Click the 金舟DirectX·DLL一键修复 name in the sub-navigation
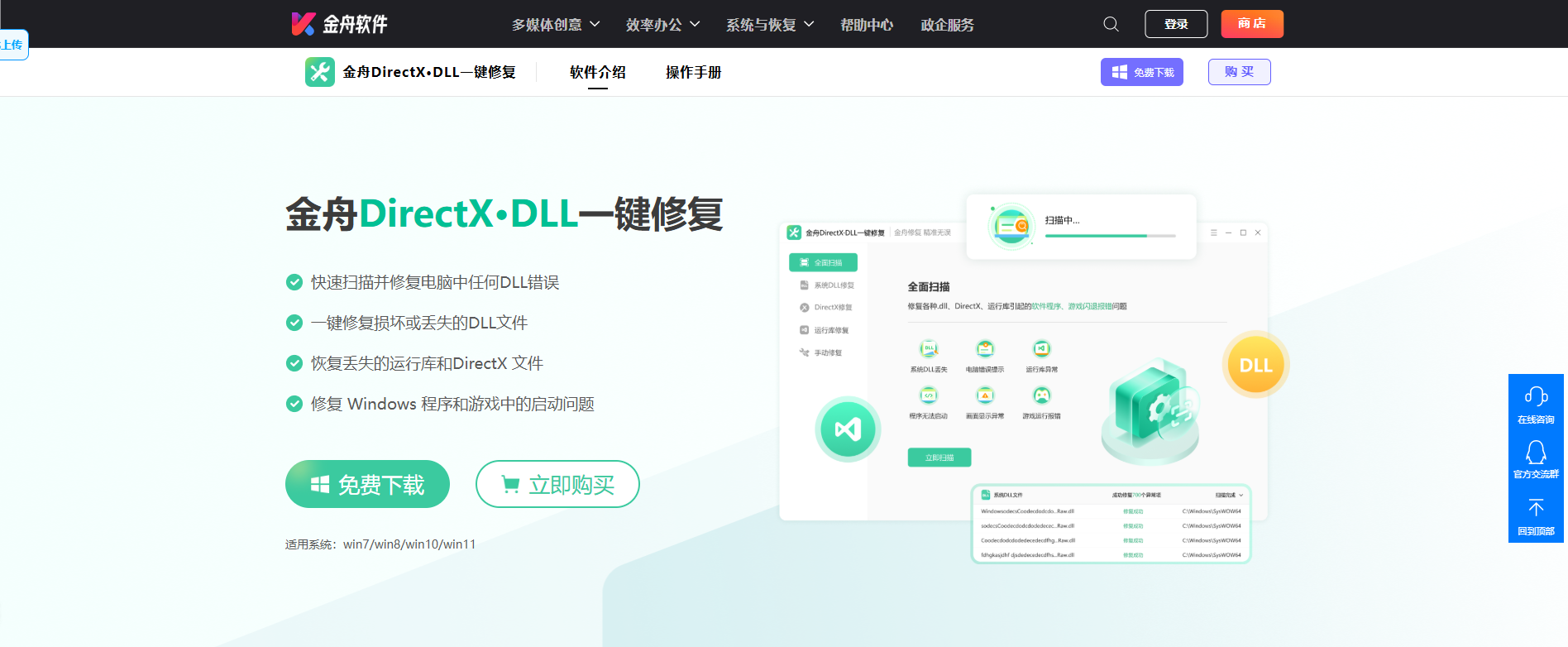The image size is (1568, 647). point(429,72)
